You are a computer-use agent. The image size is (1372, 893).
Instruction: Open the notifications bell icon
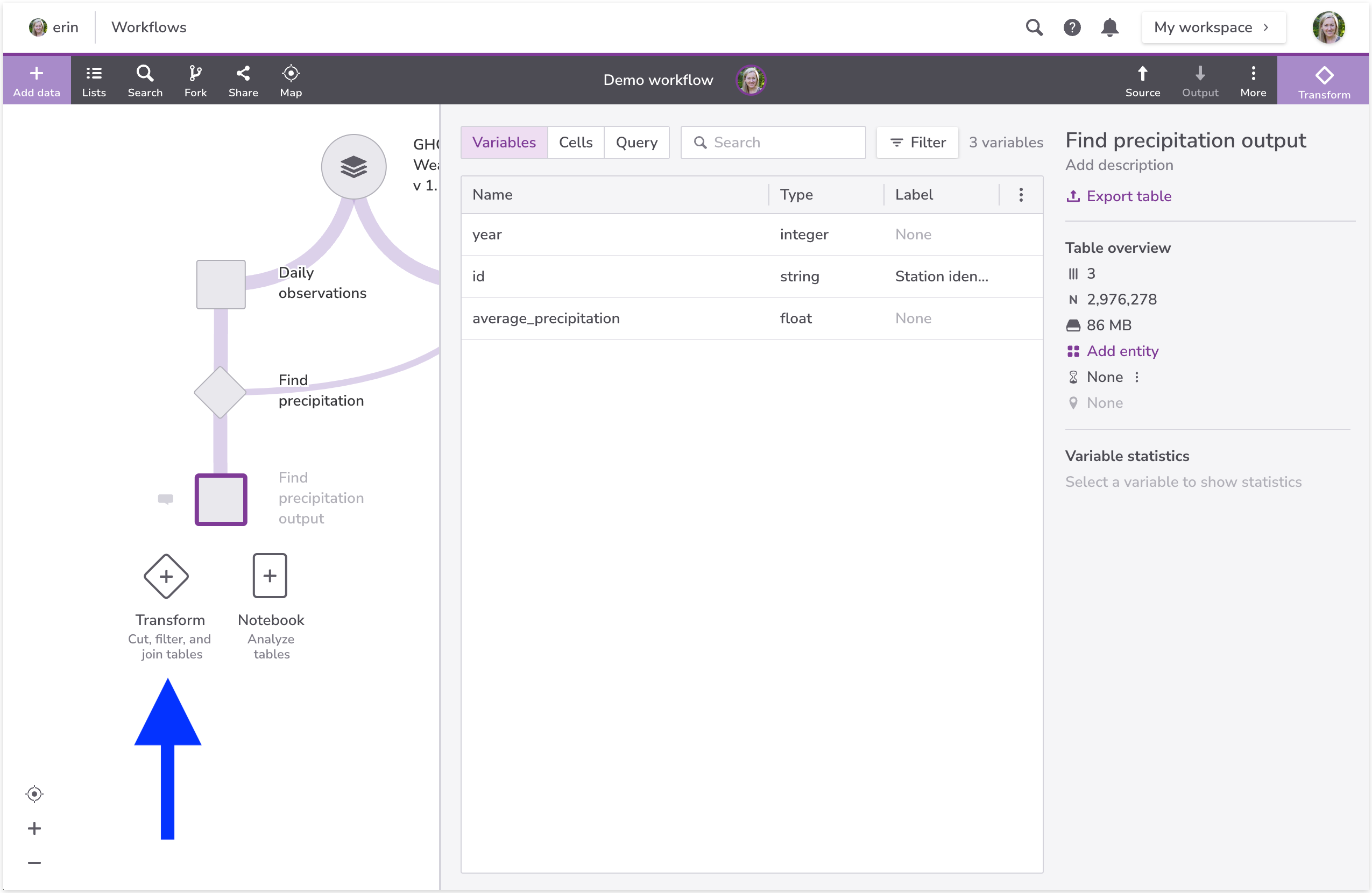coord(1109,27)
